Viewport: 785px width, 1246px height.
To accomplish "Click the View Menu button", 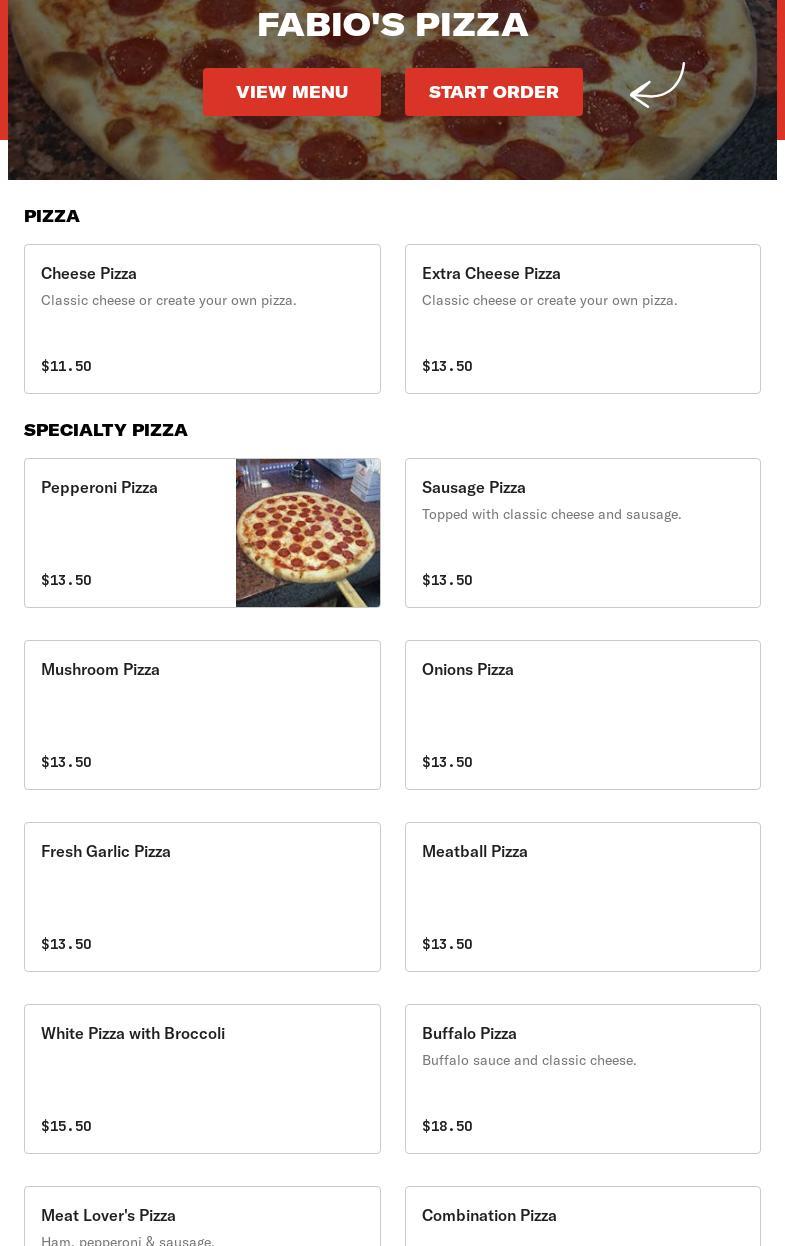I will (x=292, y=92).
